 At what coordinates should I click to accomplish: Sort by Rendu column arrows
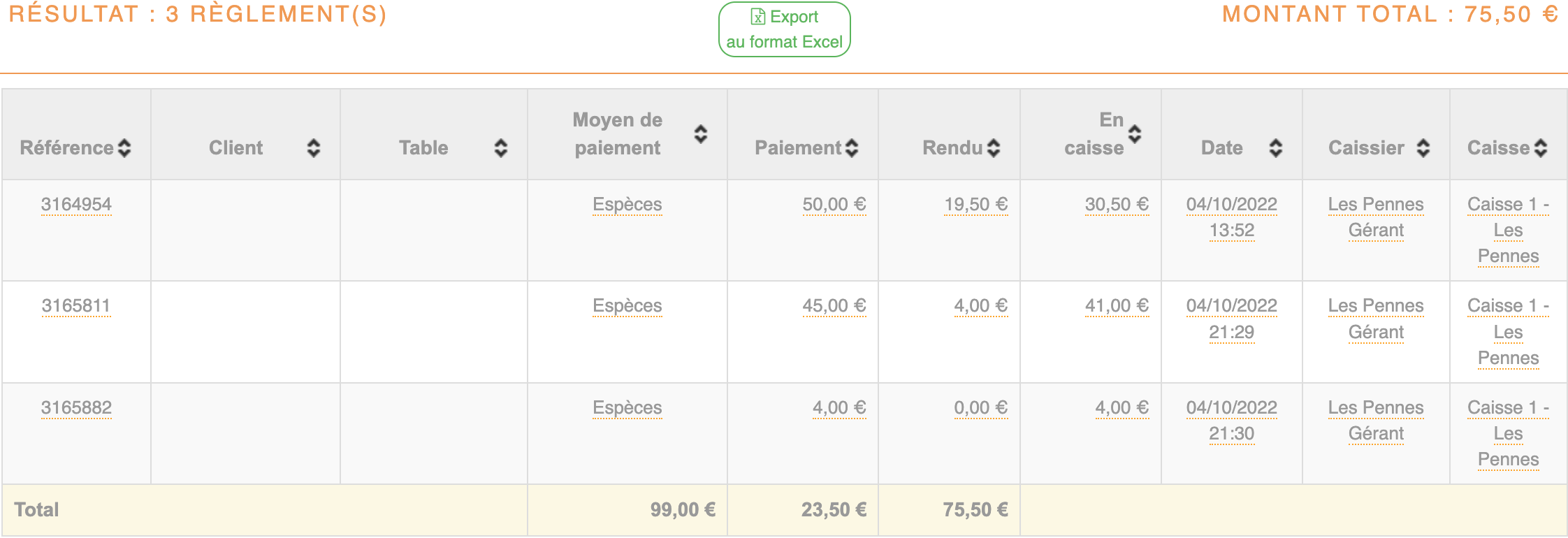993,148
